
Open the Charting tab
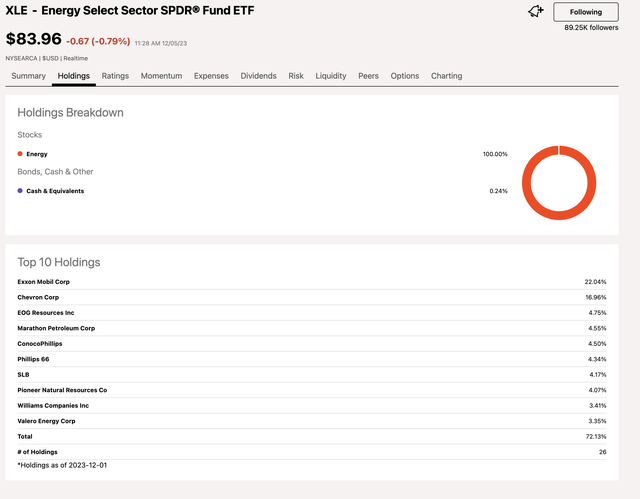pos(447,76)
